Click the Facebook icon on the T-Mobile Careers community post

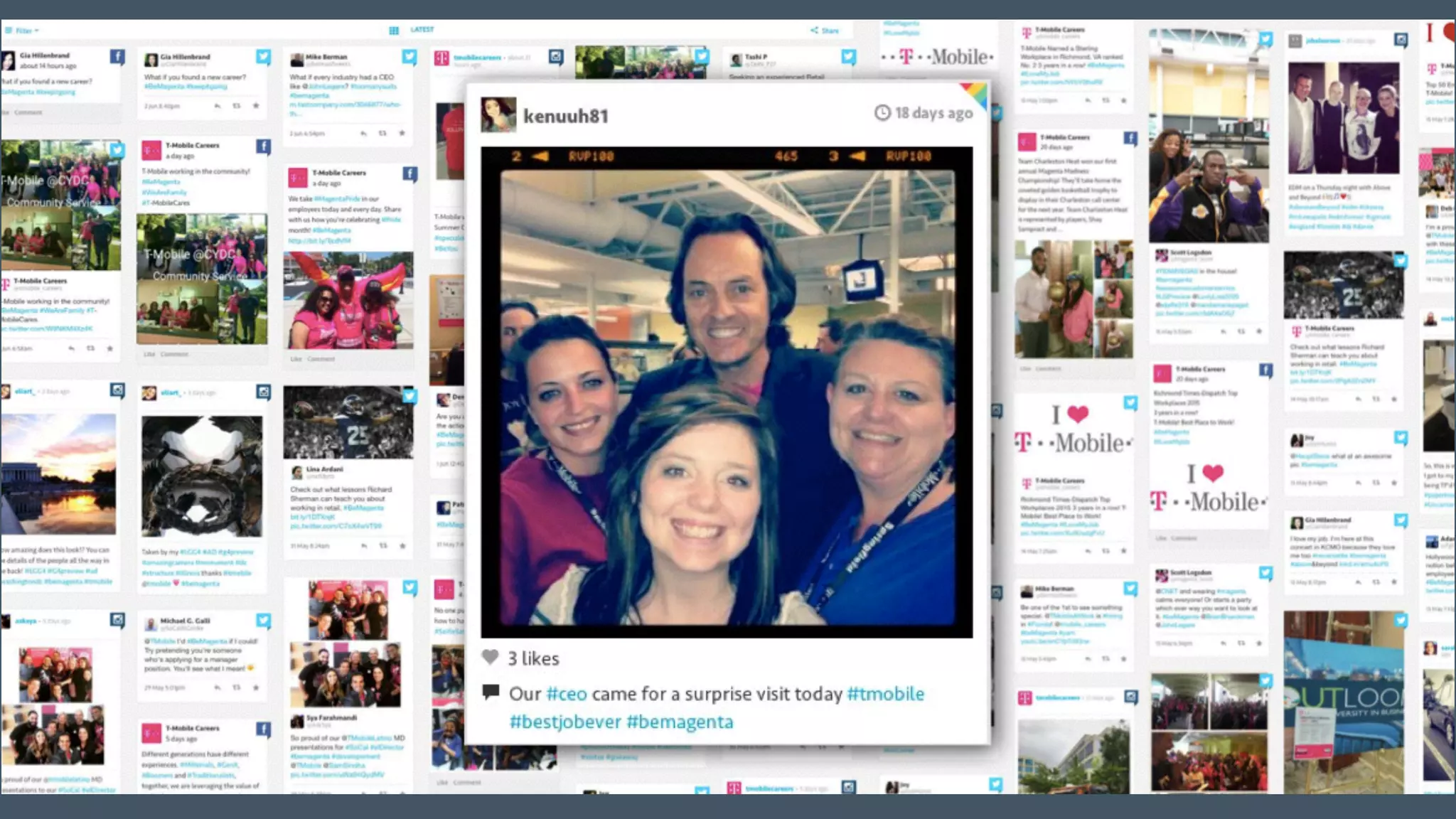pos(263,147)
